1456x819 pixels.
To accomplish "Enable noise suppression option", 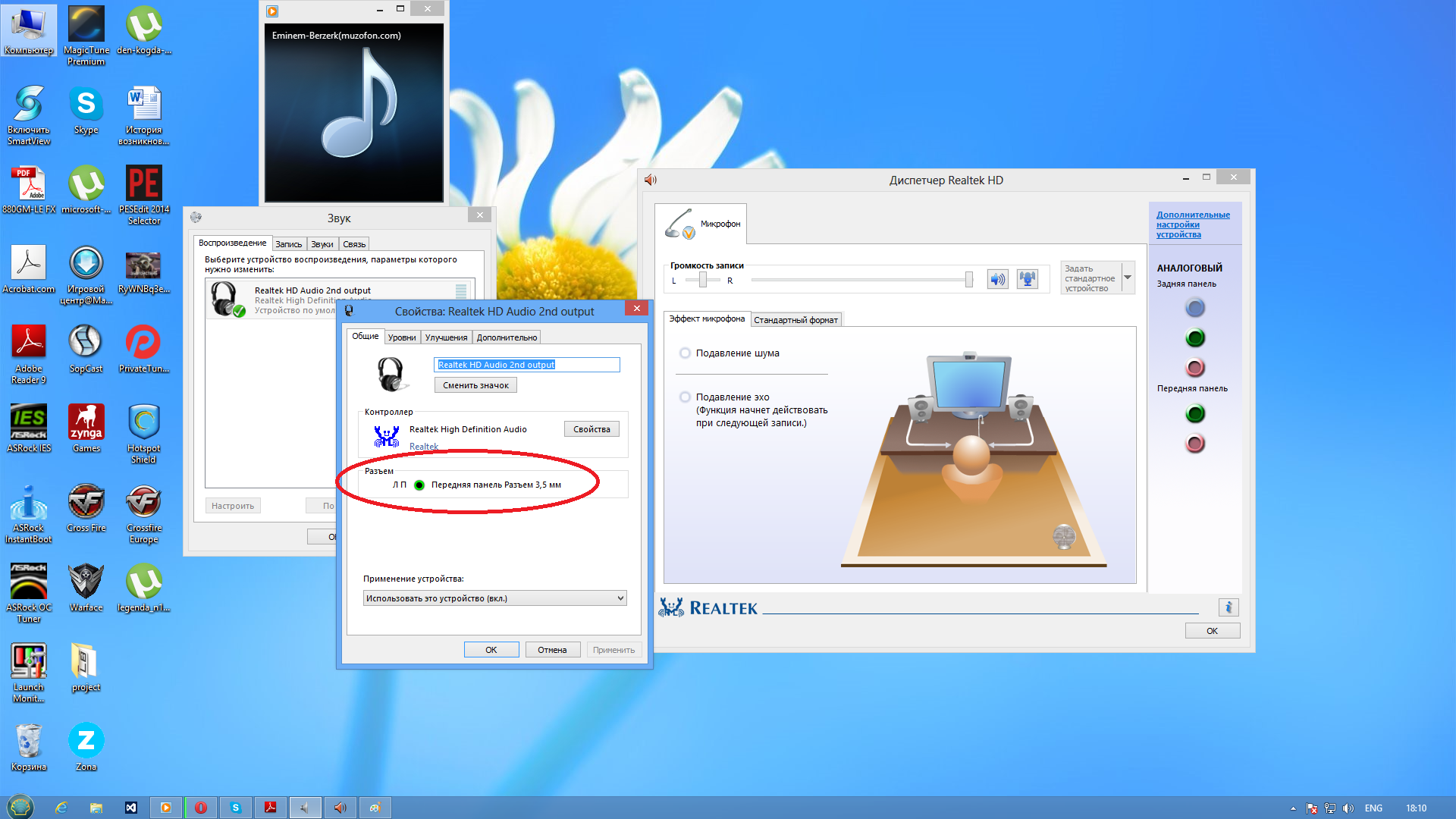I will [x=685, y=353].
